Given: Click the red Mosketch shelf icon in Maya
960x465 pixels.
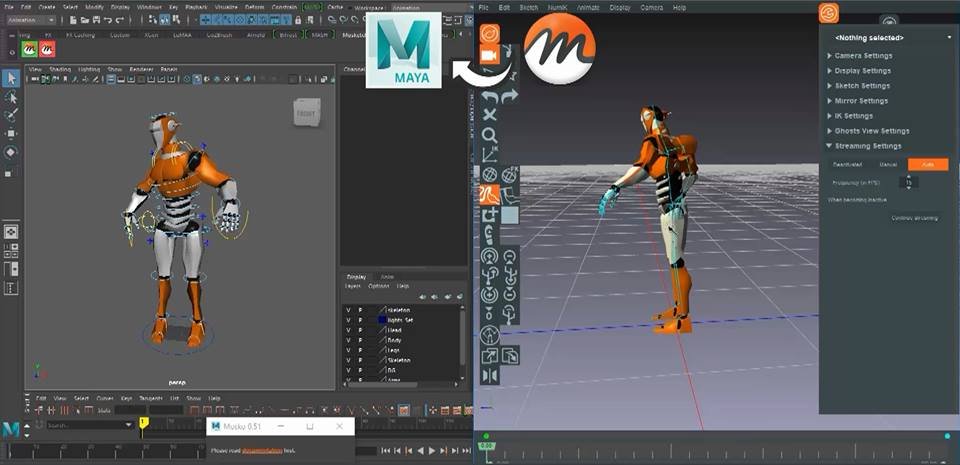Looking at the screenshot, I should [47, 49].
